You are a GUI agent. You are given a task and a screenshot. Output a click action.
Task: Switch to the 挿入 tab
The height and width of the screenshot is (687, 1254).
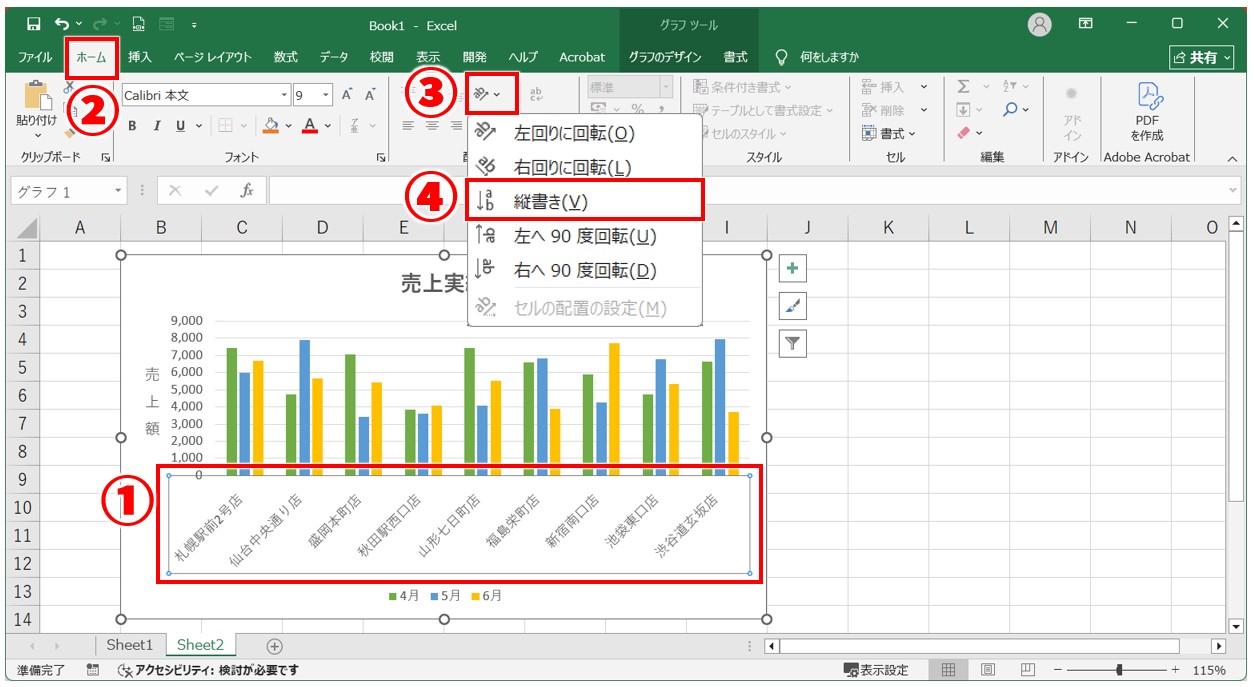(x=140, y=57)
